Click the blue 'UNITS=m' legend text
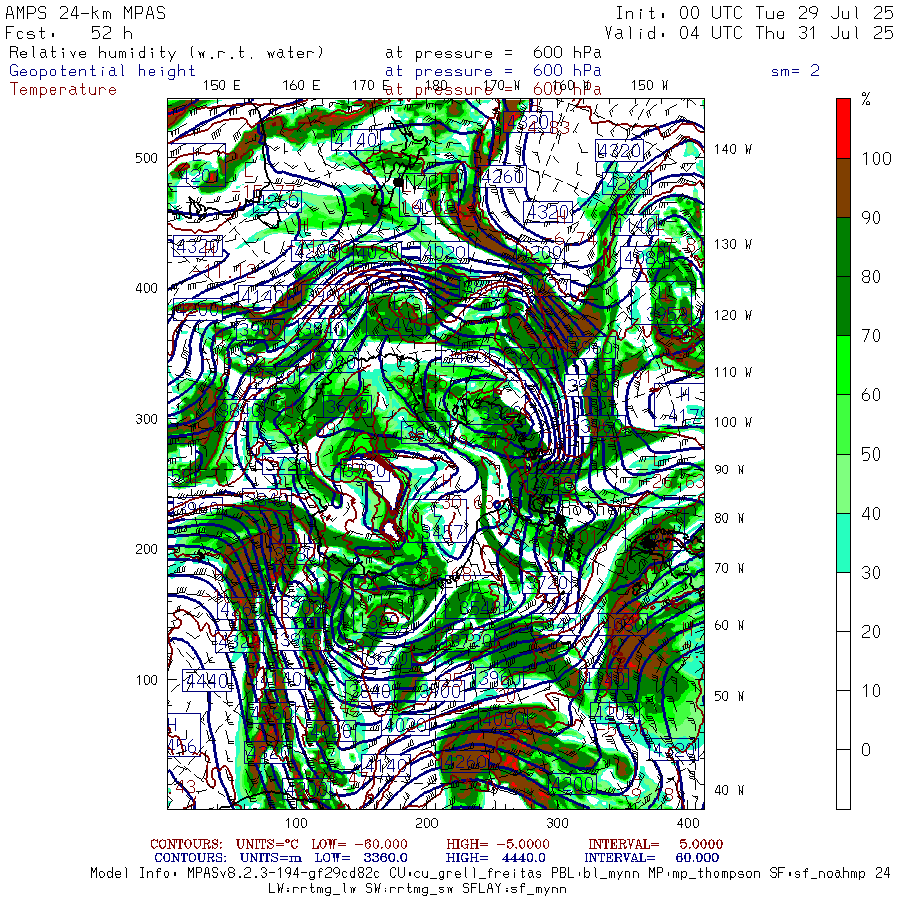 (x=270, y=858)
